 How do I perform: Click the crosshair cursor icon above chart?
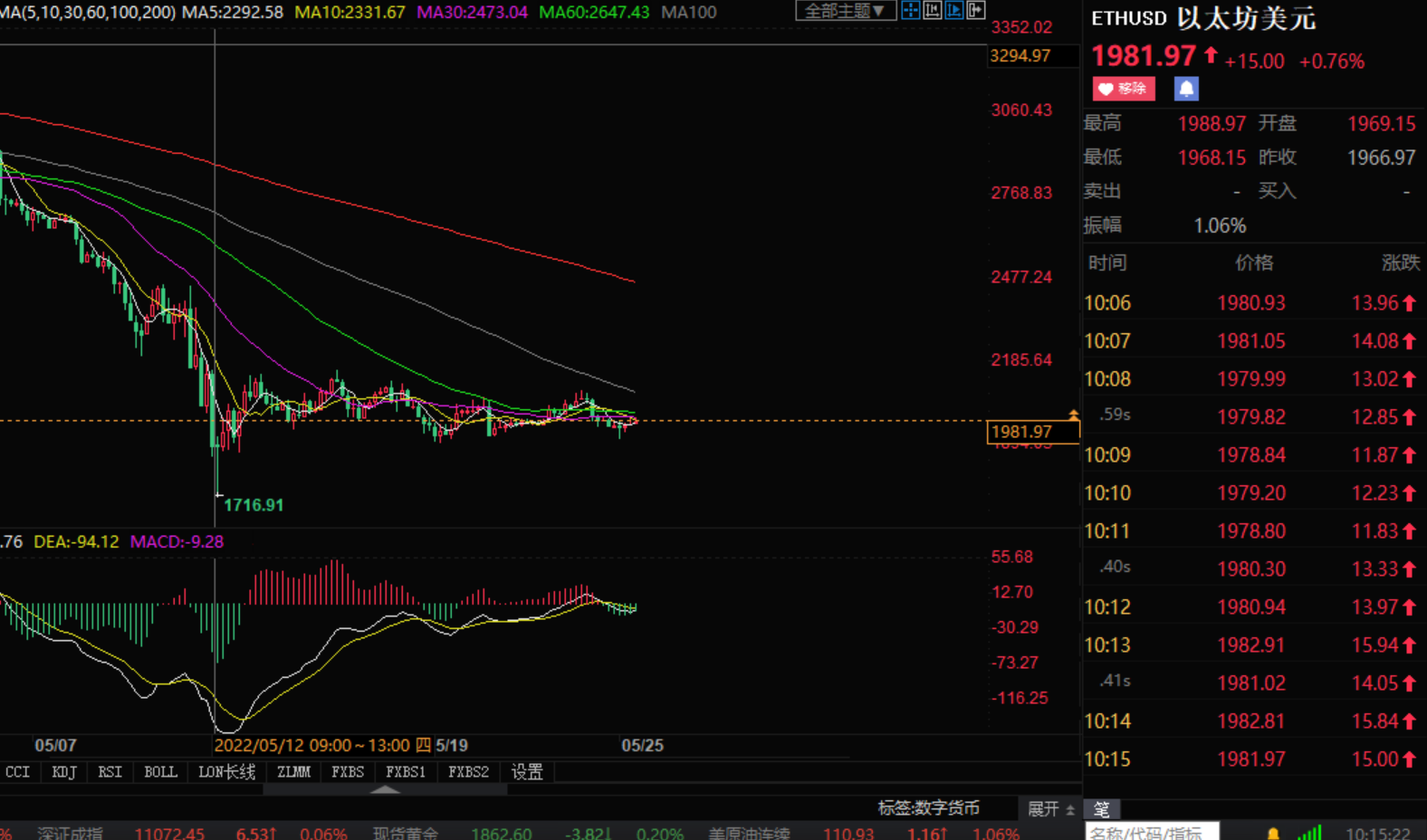tap(910, 11)
